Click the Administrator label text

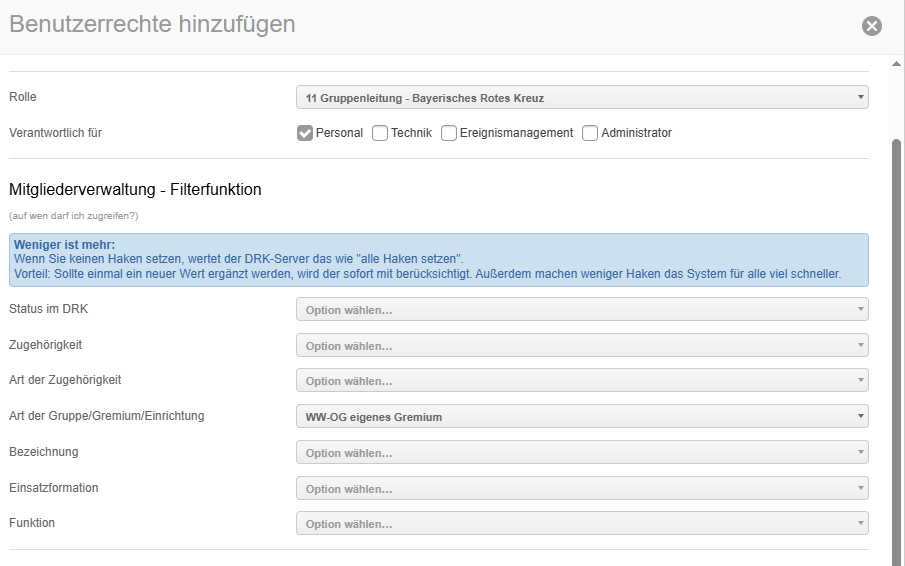pos(636,133)
